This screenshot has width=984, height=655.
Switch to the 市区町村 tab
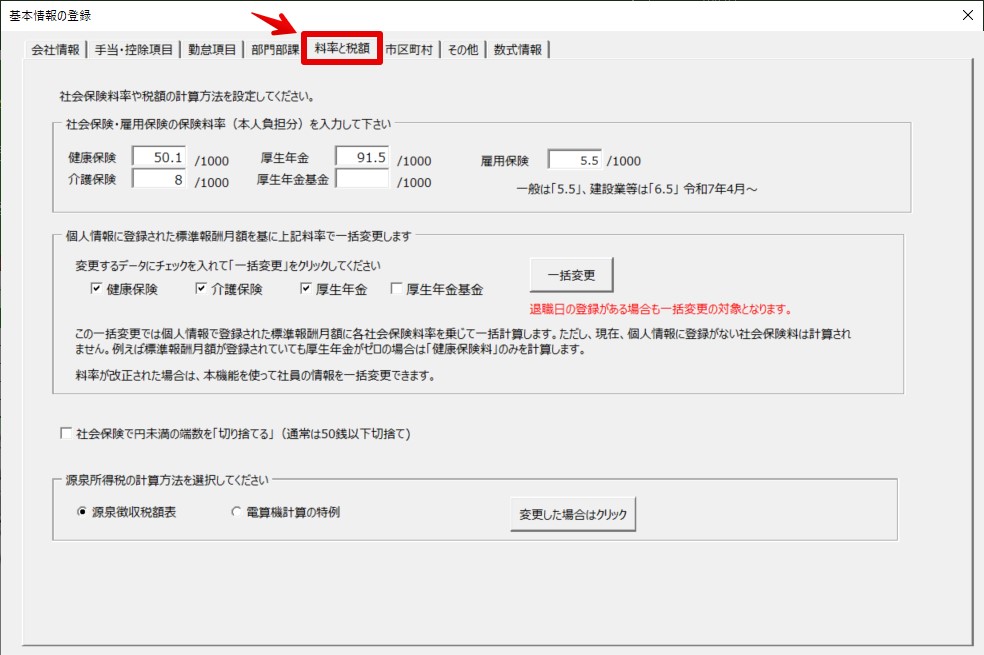click(409, 50)
